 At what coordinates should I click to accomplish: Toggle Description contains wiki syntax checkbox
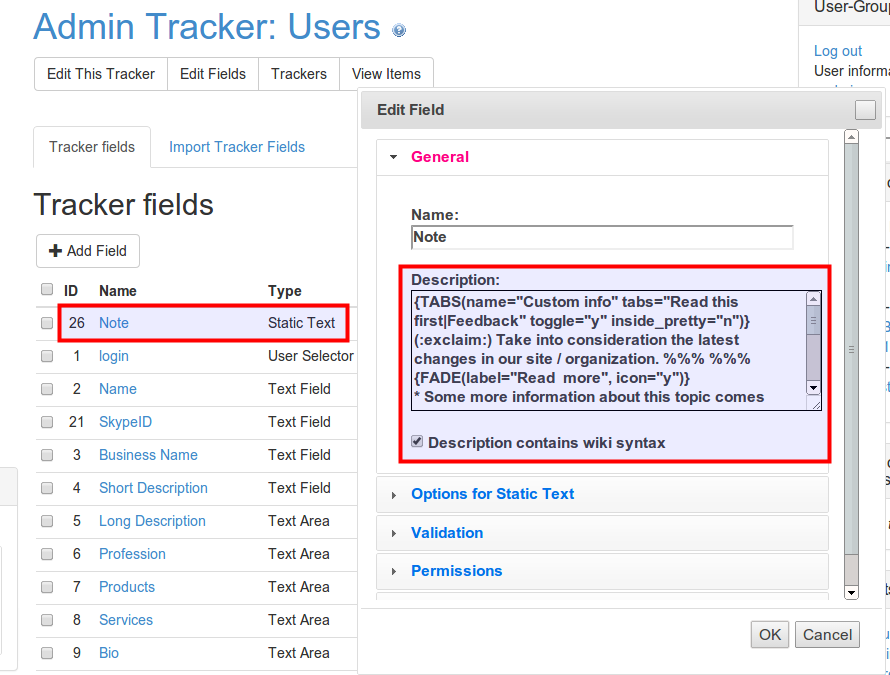[418, 442]
